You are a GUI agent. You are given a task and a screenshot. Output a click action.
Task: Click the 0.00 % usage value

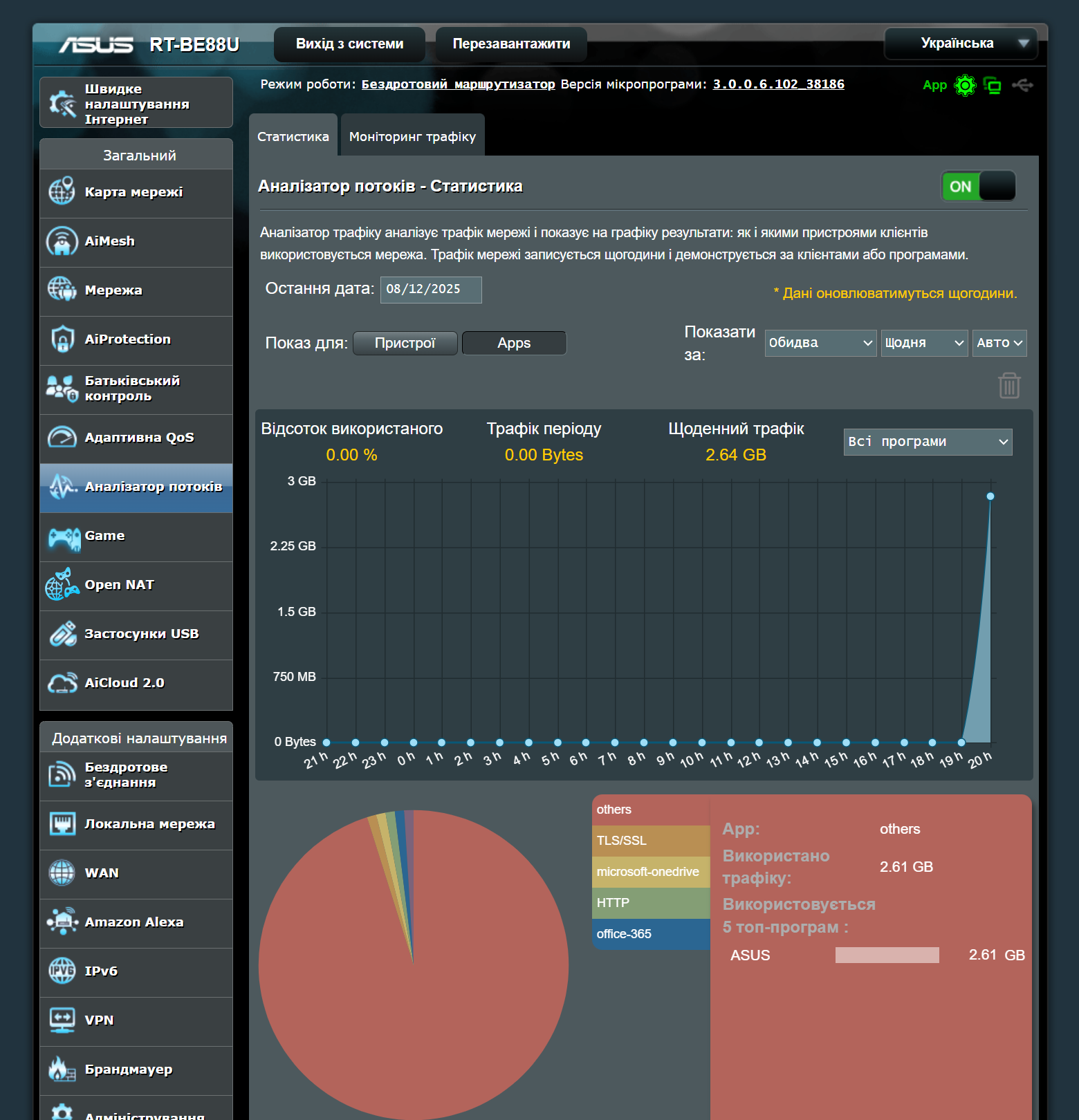coord(351,455)
